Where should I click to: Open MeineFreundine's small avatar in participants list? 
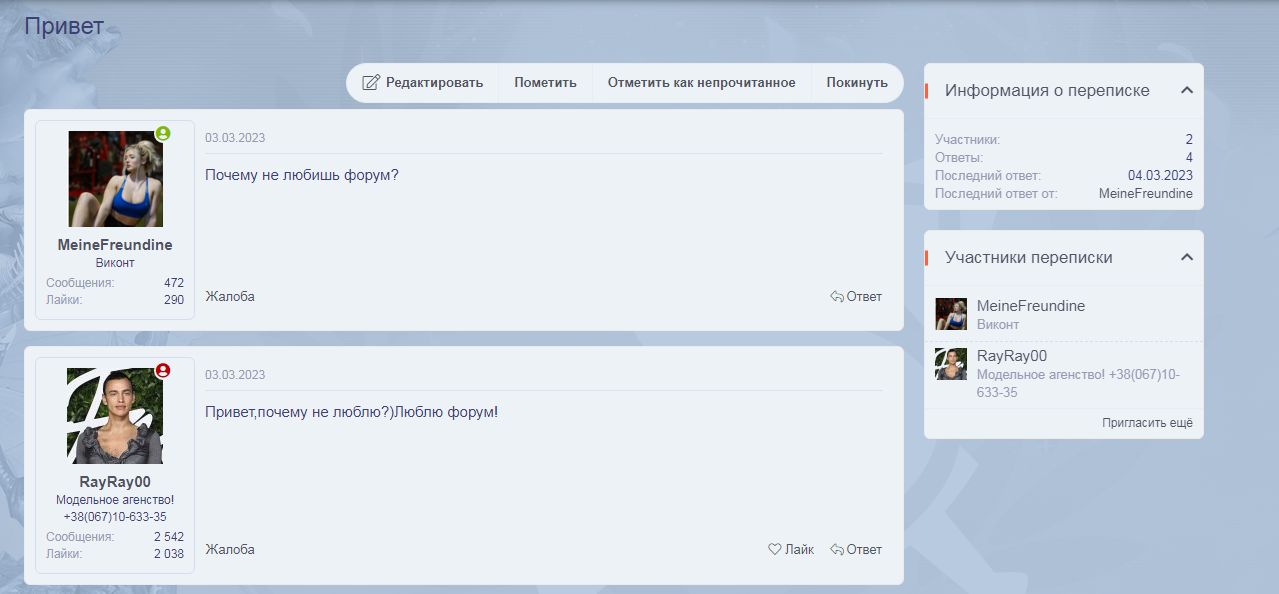(x=951, y=314)
